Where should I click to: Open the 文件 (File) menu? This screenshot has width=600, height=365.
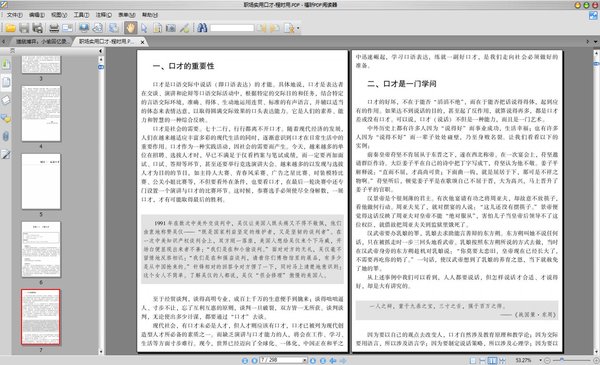[15, 15]
